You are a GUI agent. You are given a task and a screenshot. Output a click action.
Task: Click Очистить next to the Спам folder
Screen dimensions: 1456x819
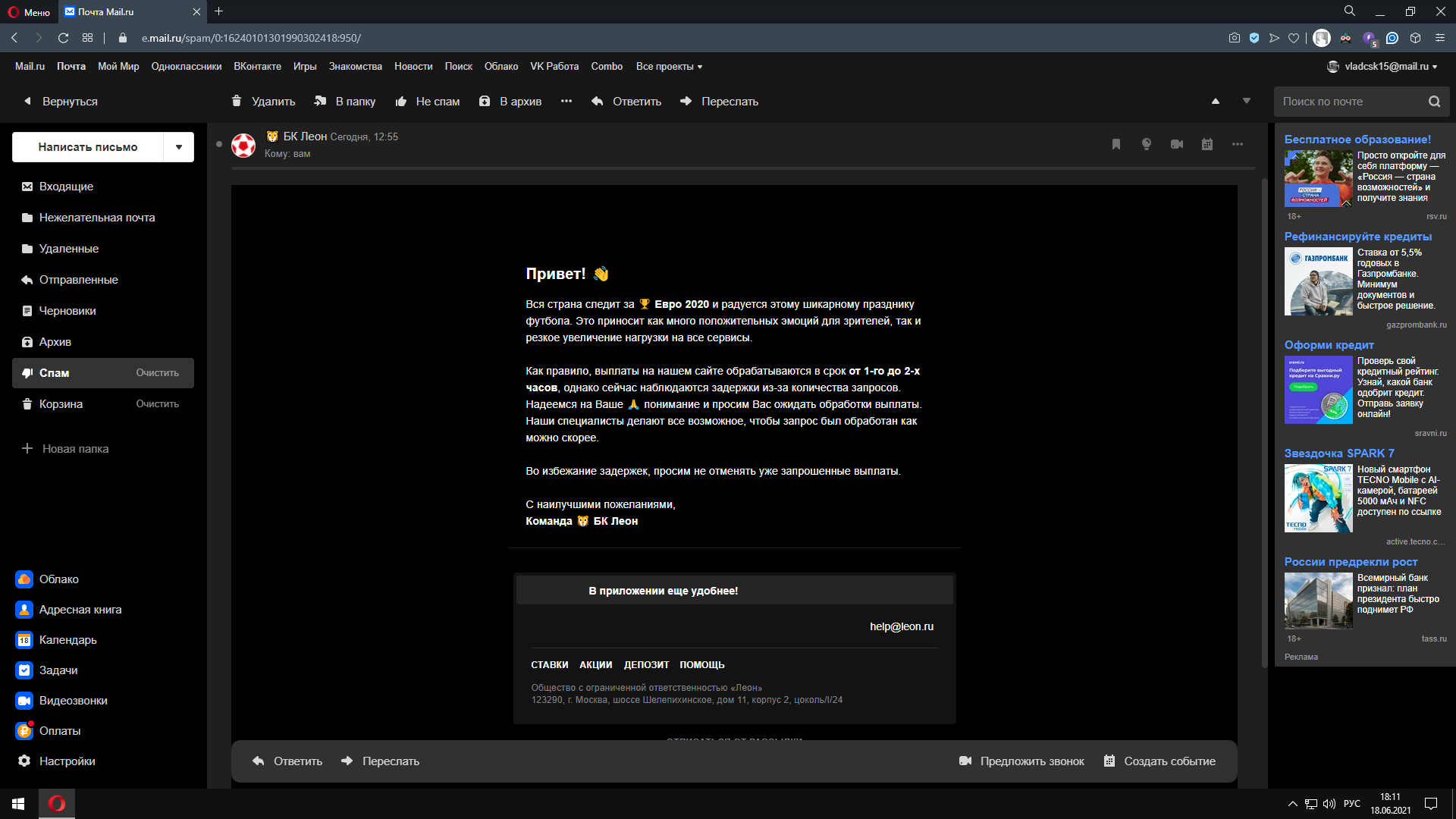(x=157, y=373)
